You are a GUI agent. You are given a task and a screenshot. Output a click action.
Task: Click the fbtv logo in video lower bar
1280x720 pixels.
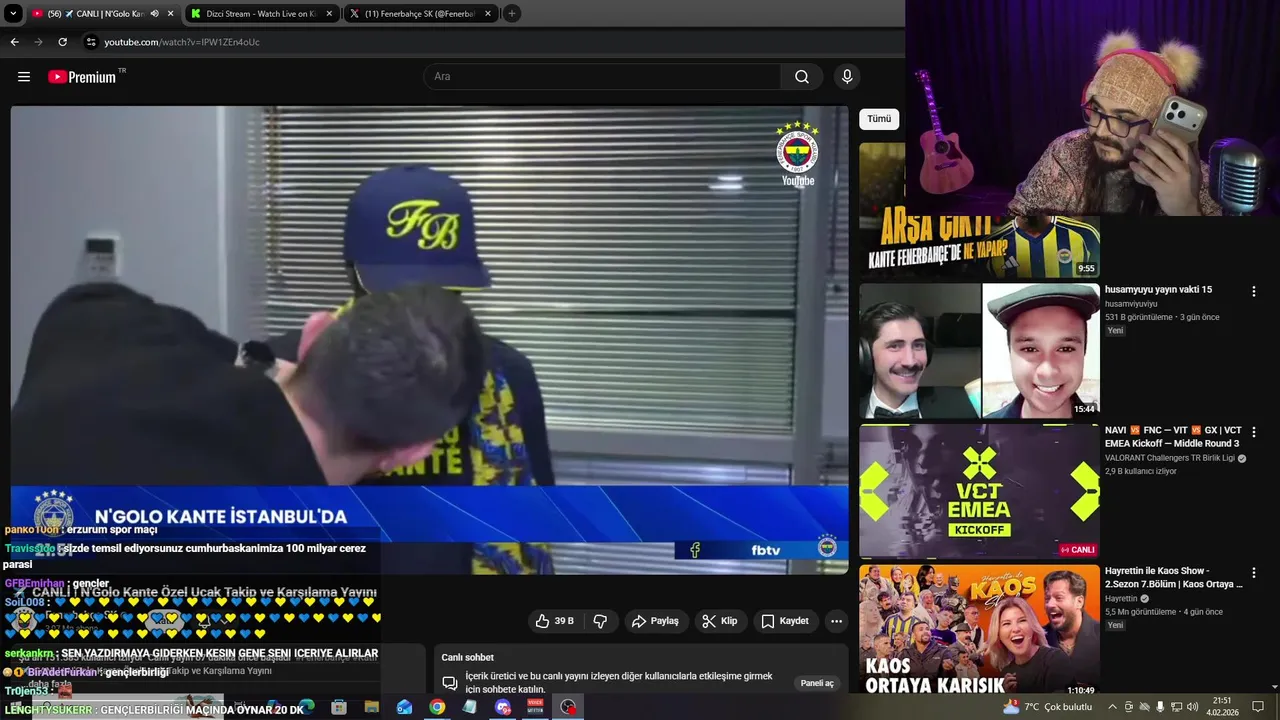pos(765,550)
